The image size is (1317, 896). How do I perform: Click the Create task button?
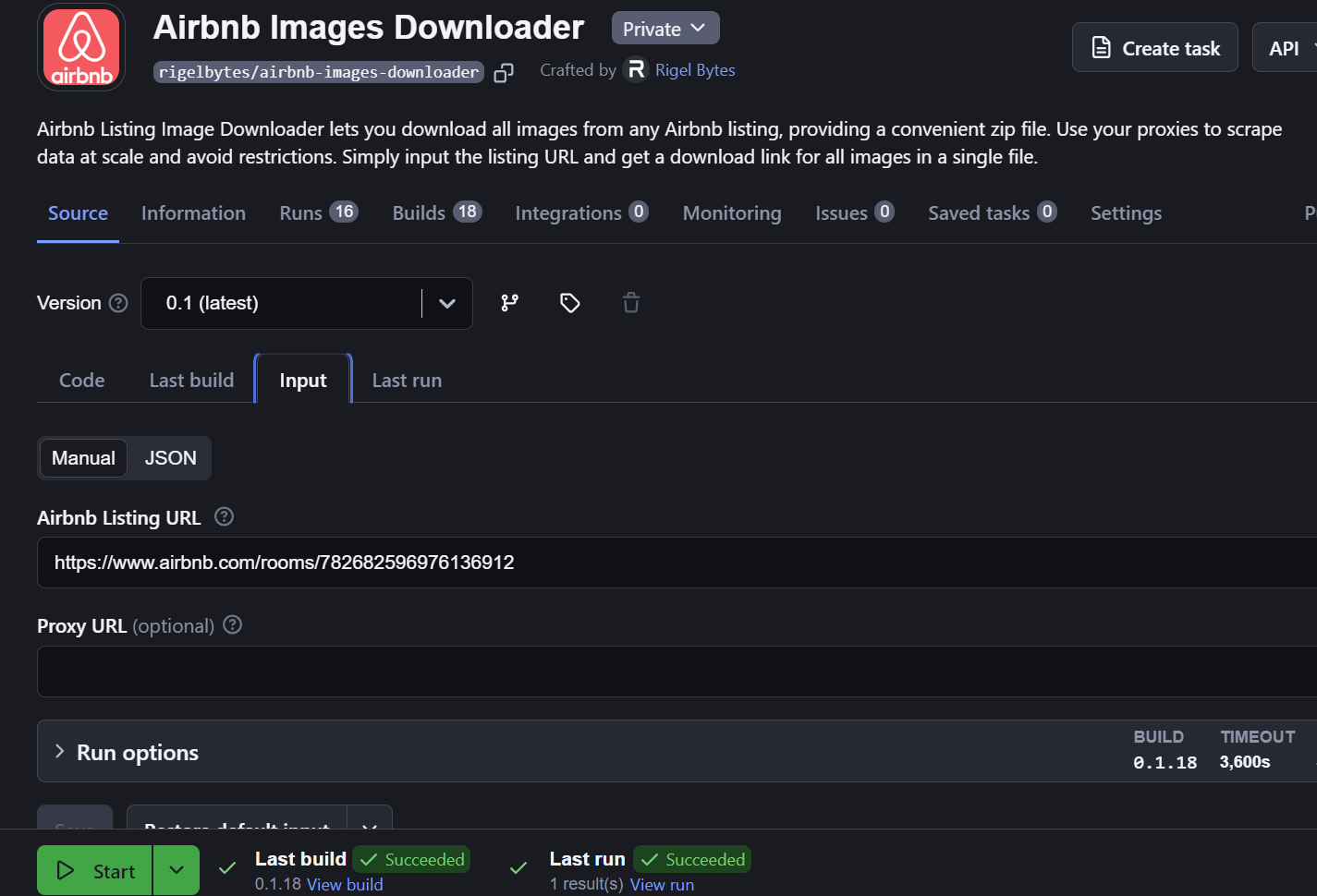(x=1155, y=48)
